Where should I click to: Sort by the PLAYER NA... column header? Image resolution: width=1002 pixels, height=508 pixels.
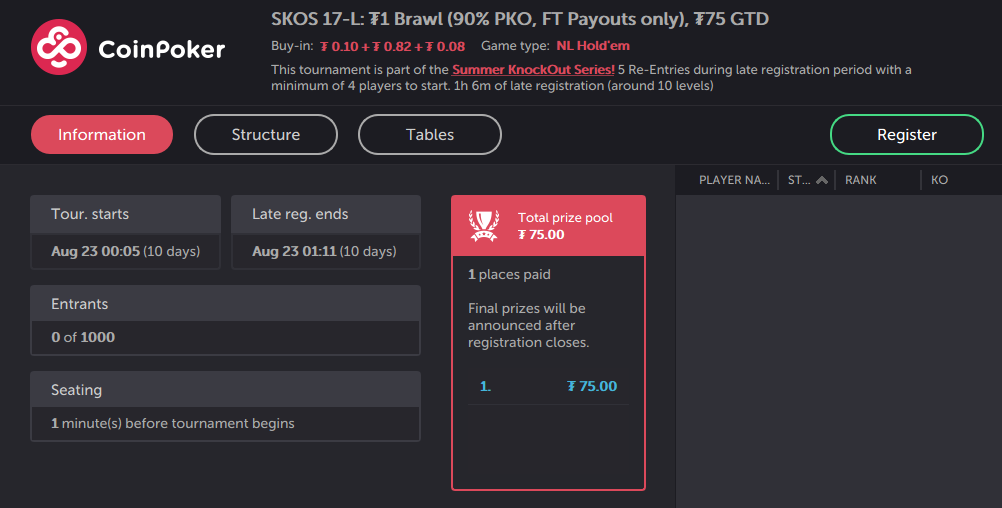pos(734,180)
